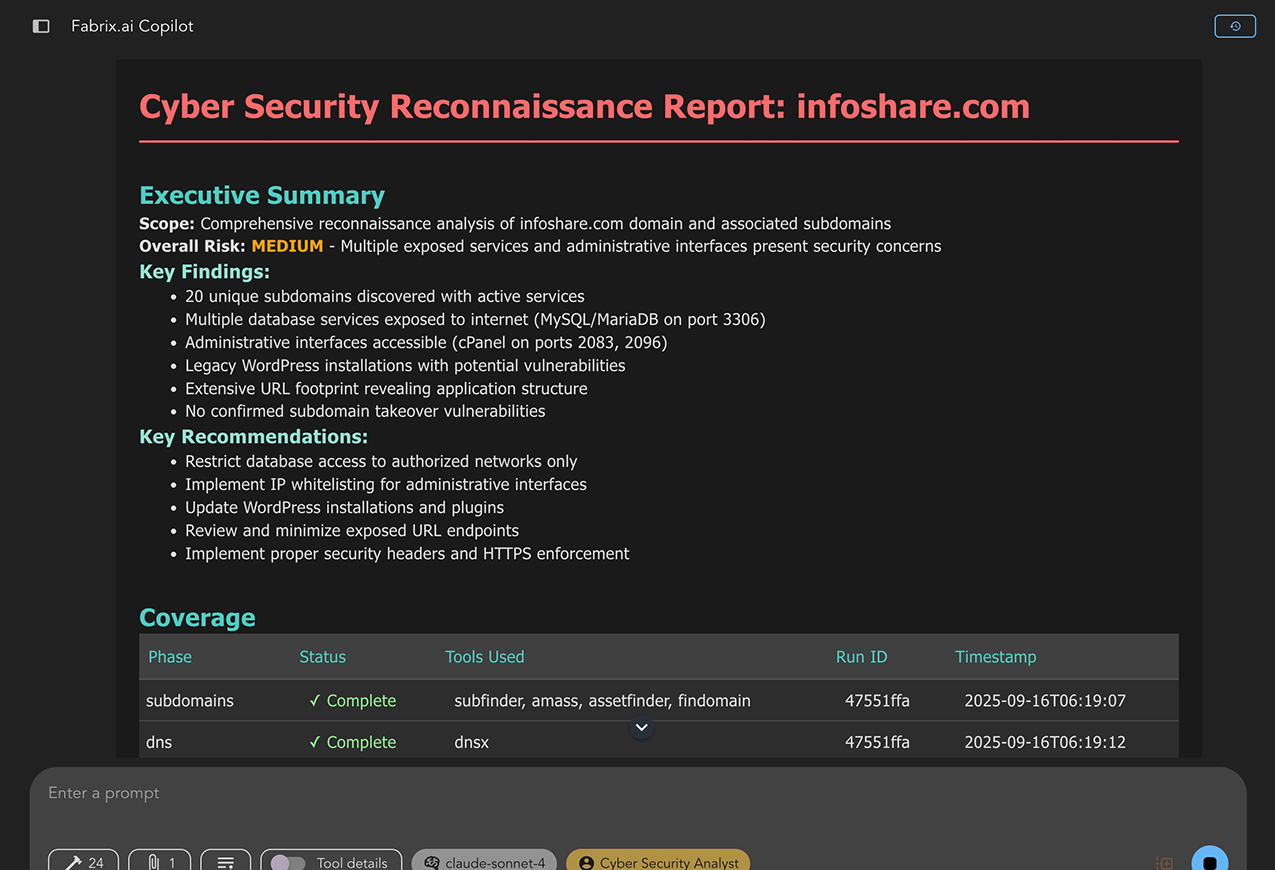Screen dimensions: 1275x870
Task: Click the Phase column header
Action: 170,657
